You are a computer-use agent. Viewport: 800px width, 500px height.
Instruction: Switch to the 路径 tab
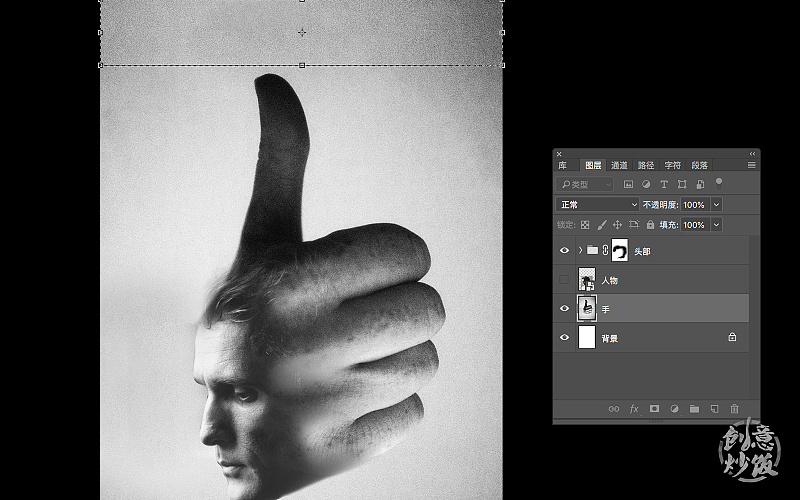[646, 165]
